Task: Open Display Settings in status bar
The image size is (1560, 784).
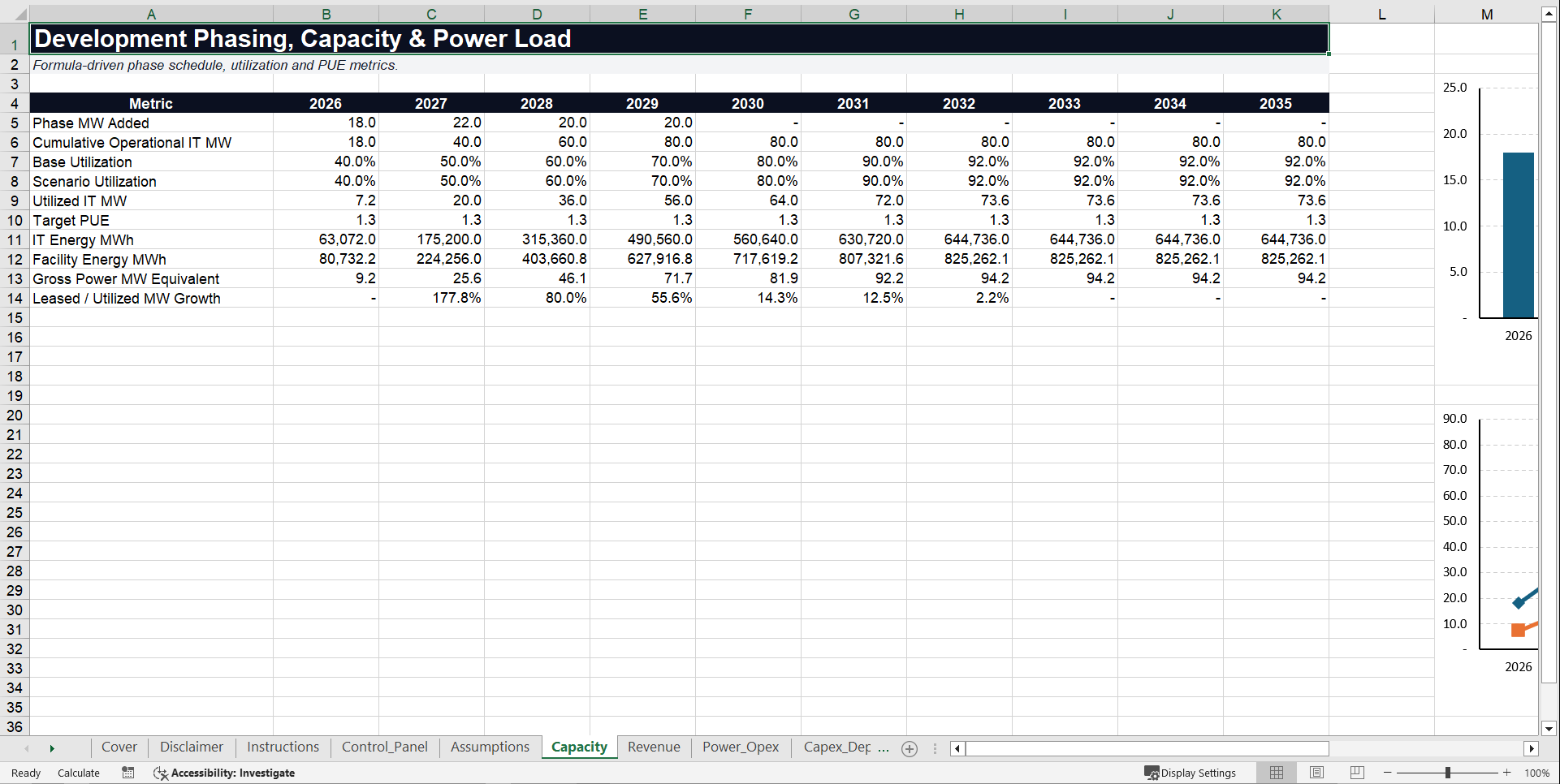Action: pyautogui.click(x=1190, y=773)
